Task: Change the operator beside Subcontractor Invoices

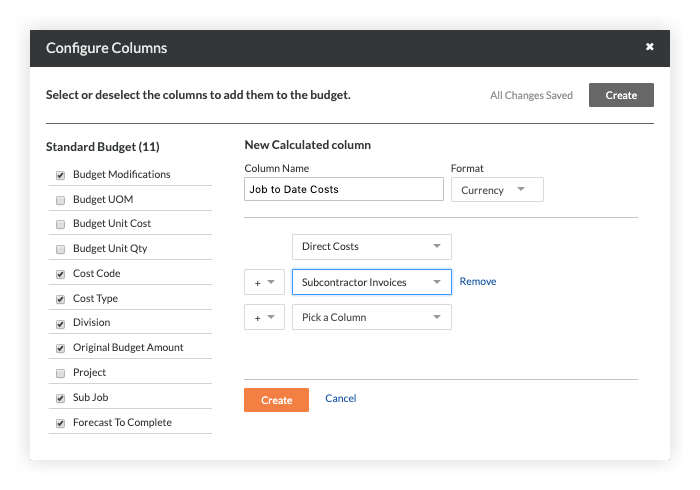Action: point(264,283)
